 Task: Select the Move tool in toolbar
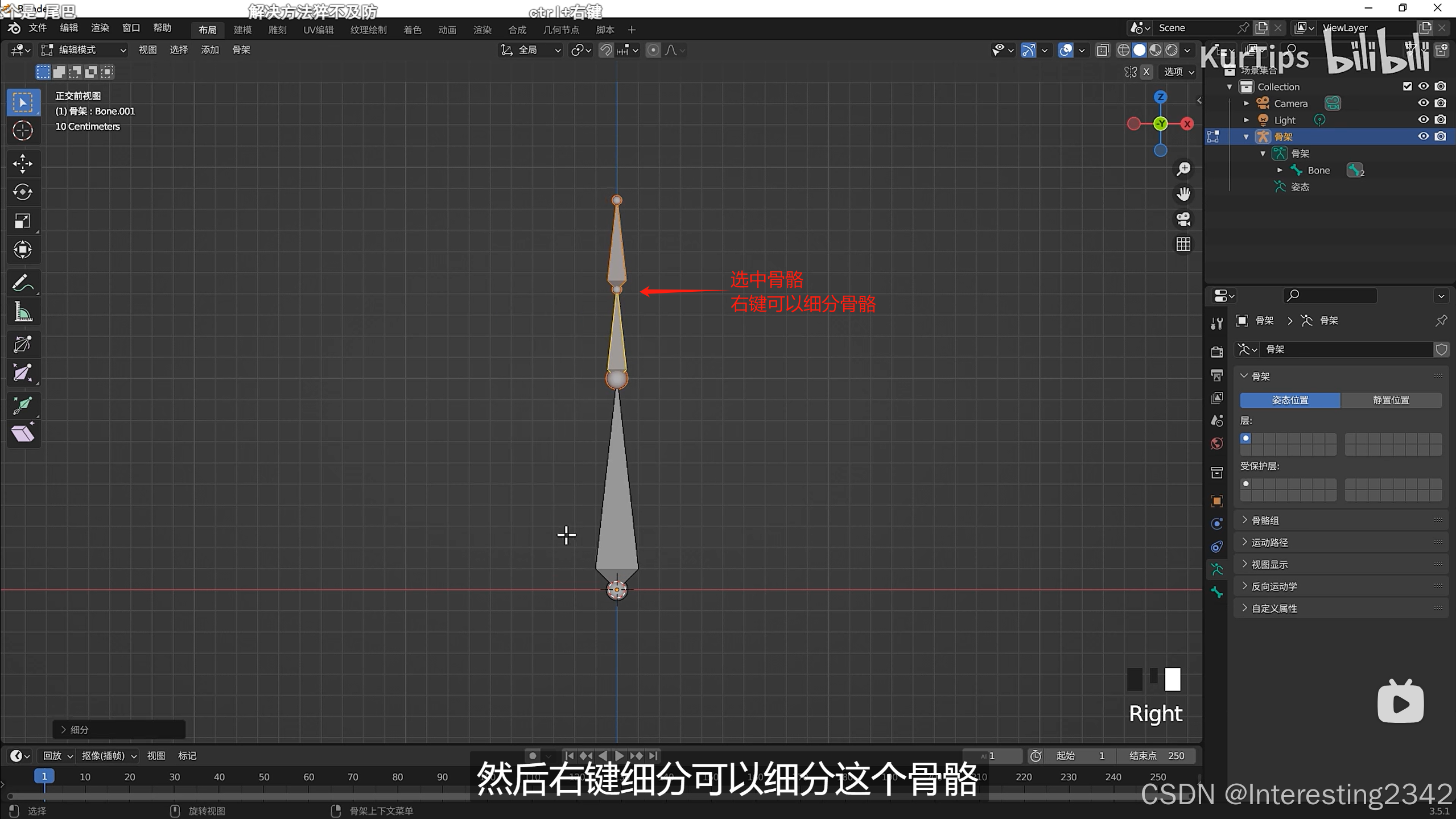[x=23, y=164]
